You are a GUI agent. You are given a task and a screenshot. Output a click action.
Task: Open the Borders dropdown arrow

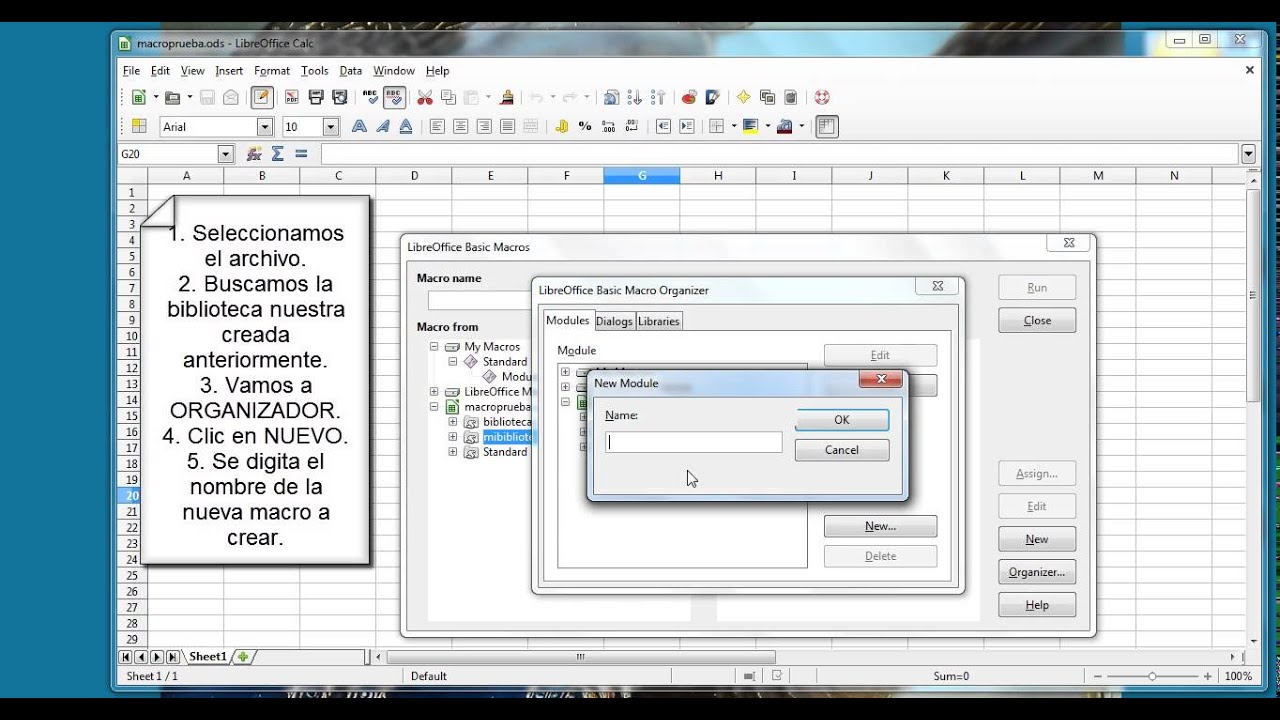tap(734, 126)
